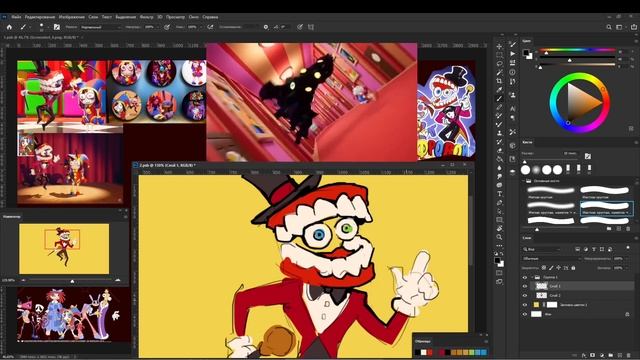The image size is (640, 360).
Task: Hide the Фон layer
Action: pyautogui.click(x=525, y=314)
